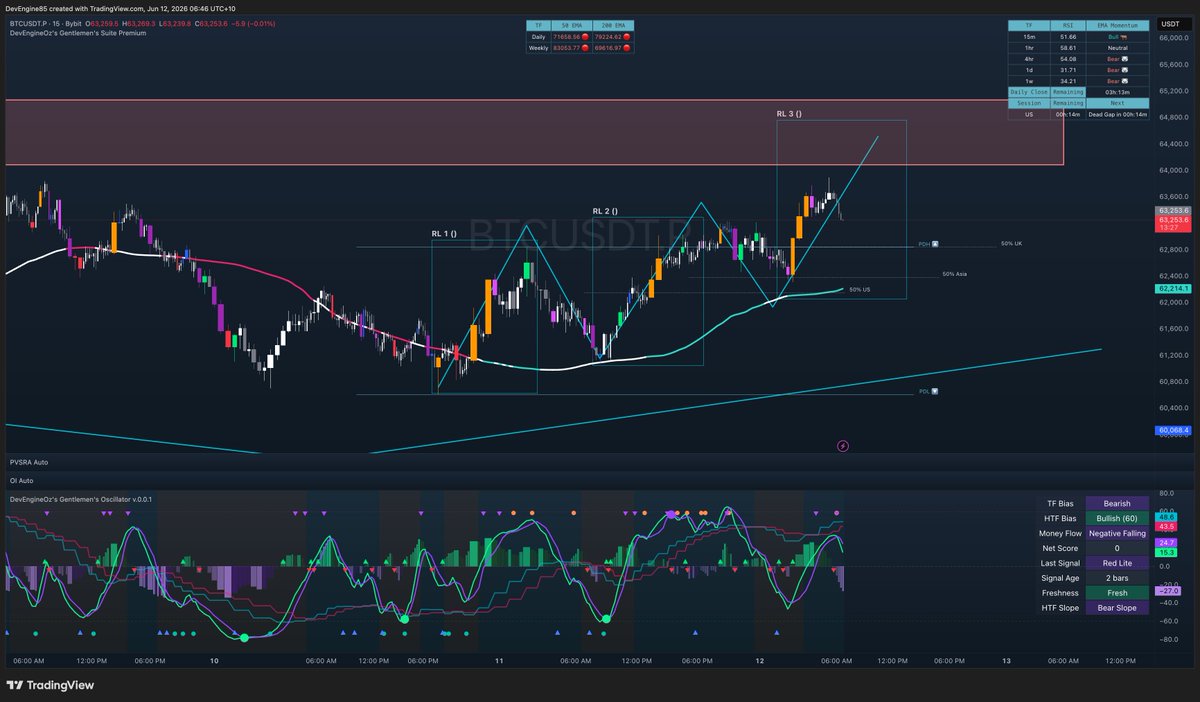Viewport: 1200px width, 702px height.
Task: Click the 66,000.0 price axis label
Action: [1172, 37]
